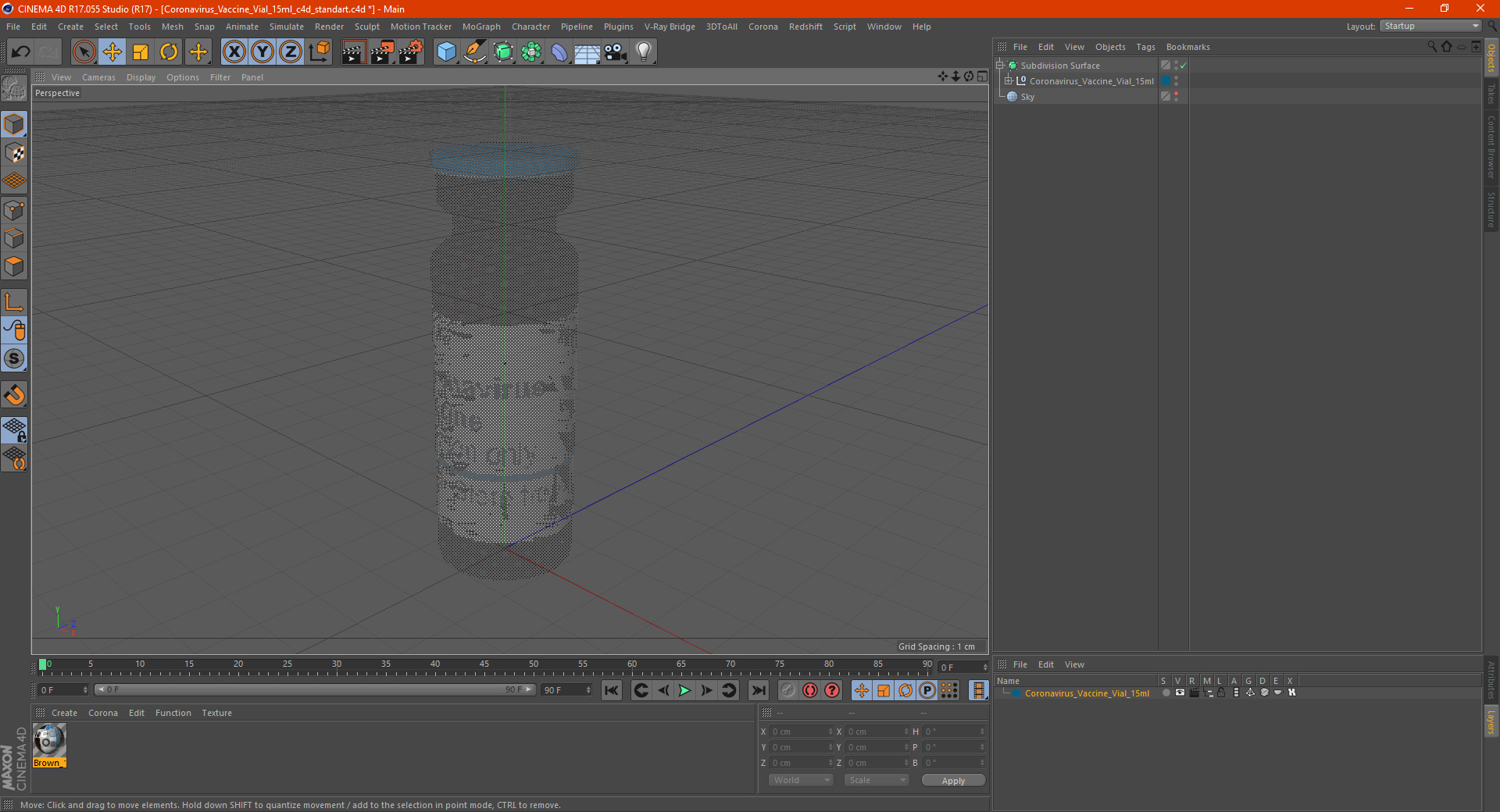The width and height of the screenshot is (1500, 812).
Task: Select the Sky object
Action: click(x=1027, y=97)
